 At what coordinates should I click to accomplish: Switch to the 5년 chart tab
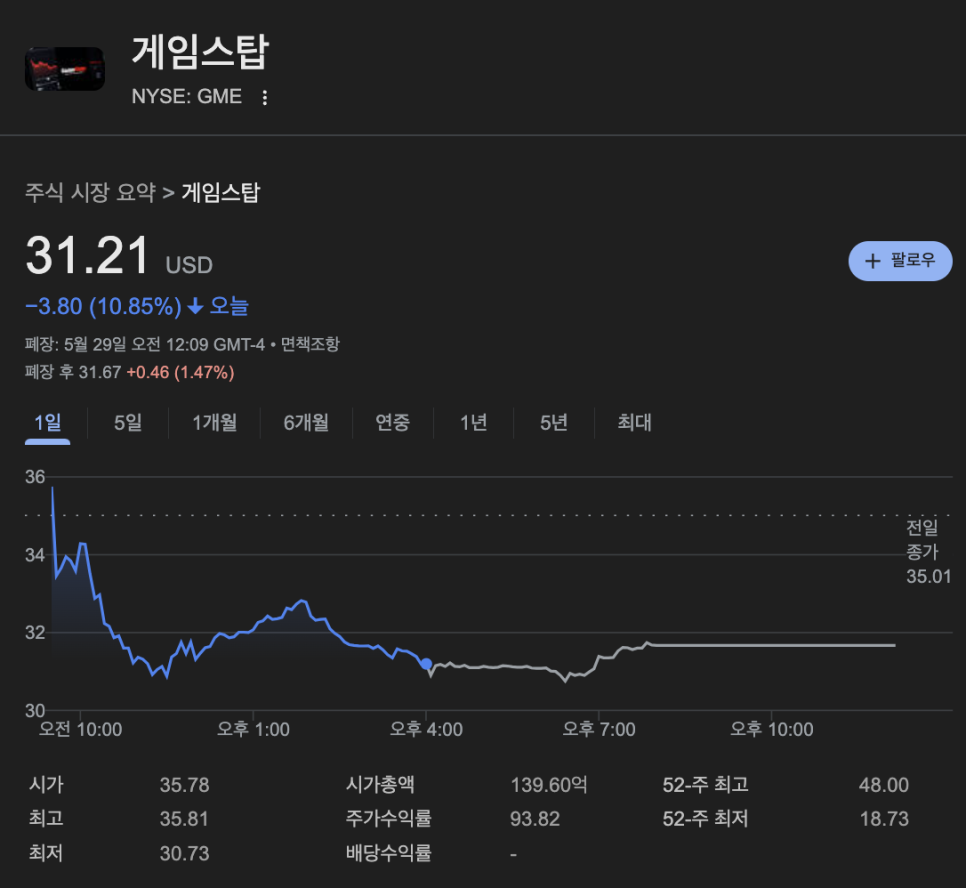point(553,423)
